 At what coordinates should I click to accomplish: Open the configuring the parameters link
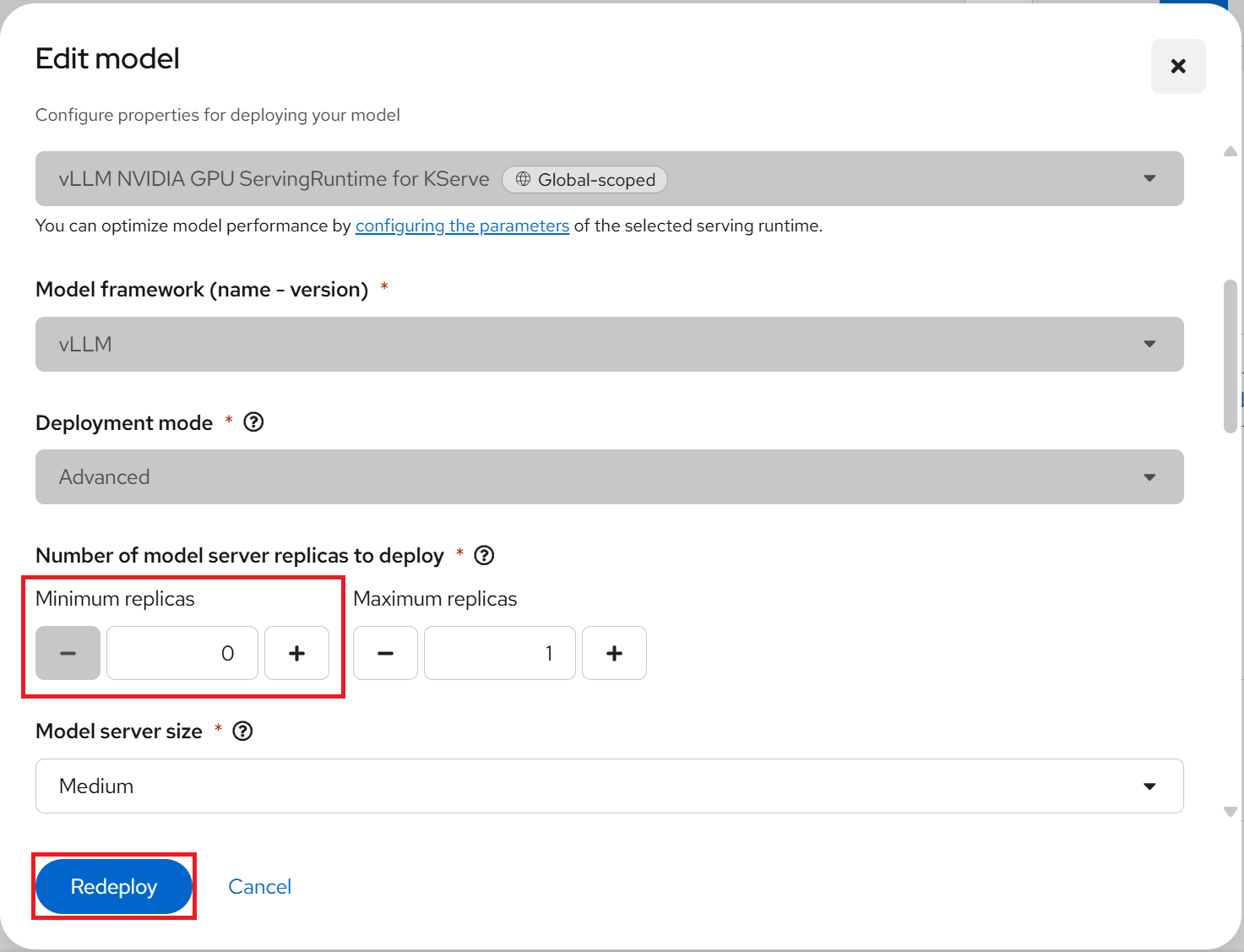point(462,226)
